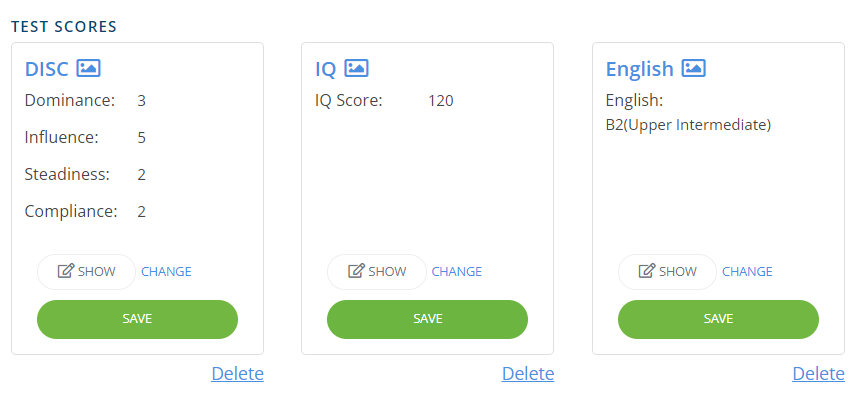This screenshot has width=861, height=404.
Task: Save the IQ test score
Action: point(427,319)
